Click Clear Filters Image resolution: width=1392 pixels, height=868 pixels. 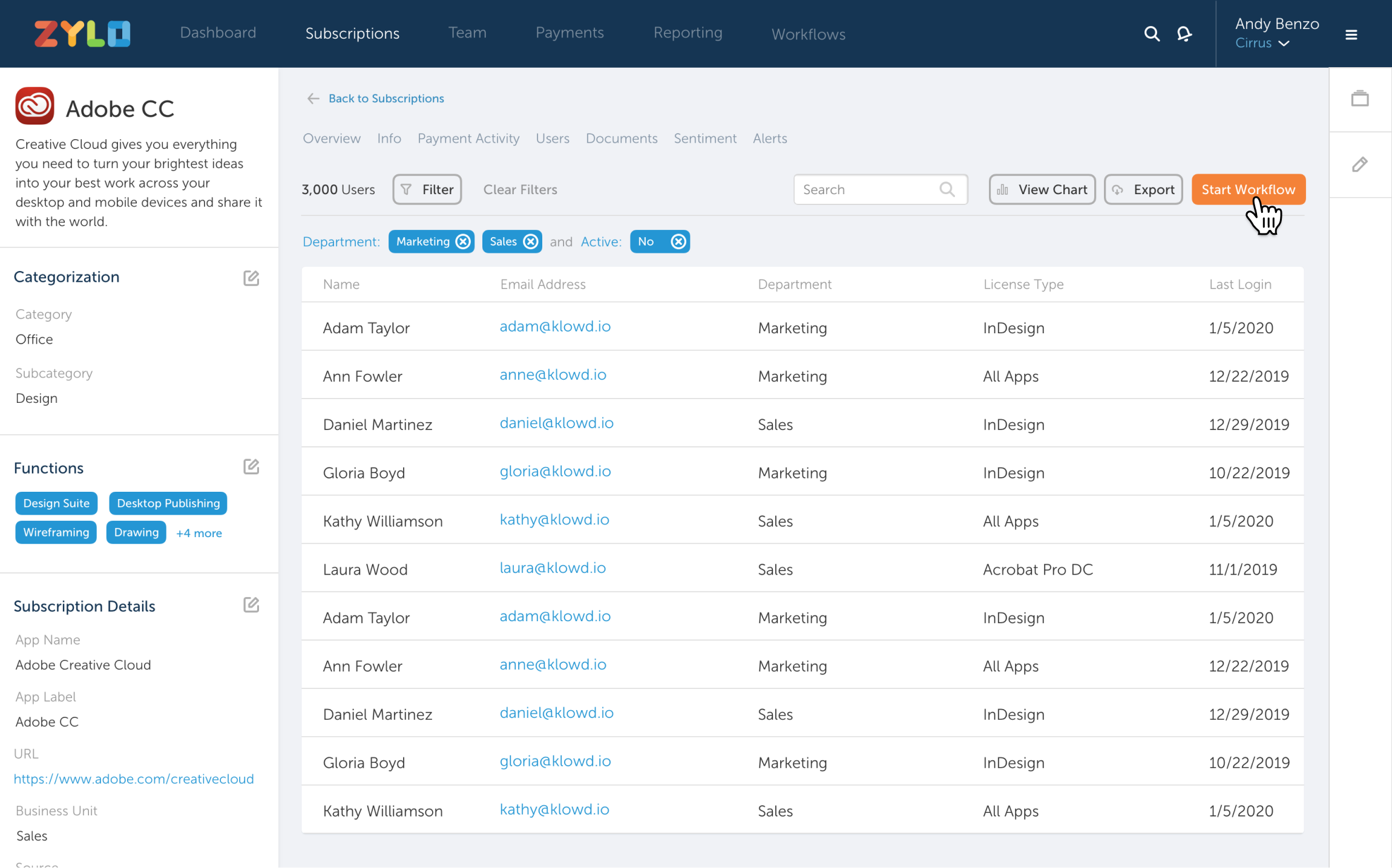pos(520,189)
